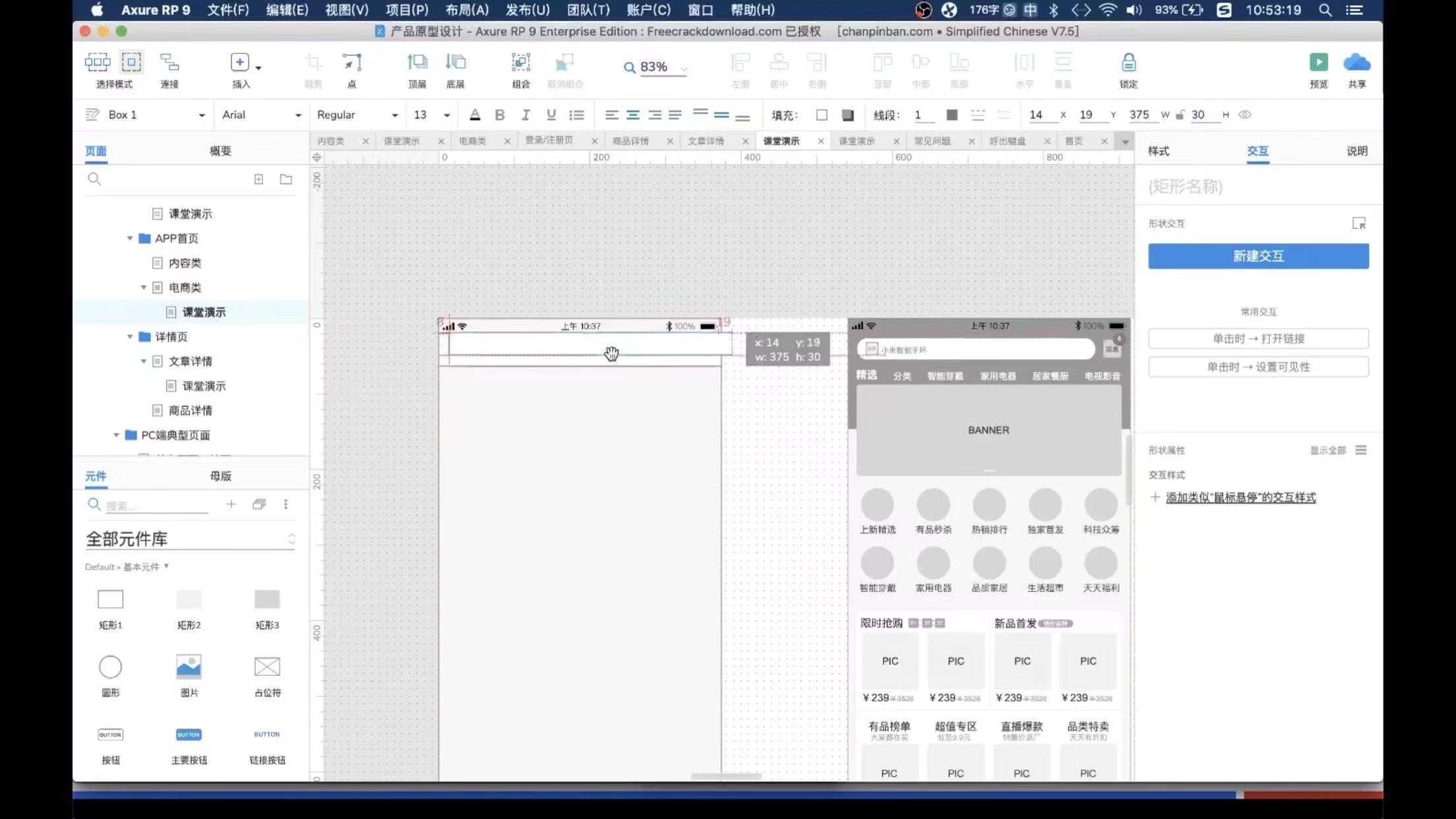This screenshot has height=819, width=1456.
Task: Click the Connect (连接) mode icon
Action: [169, 63]
